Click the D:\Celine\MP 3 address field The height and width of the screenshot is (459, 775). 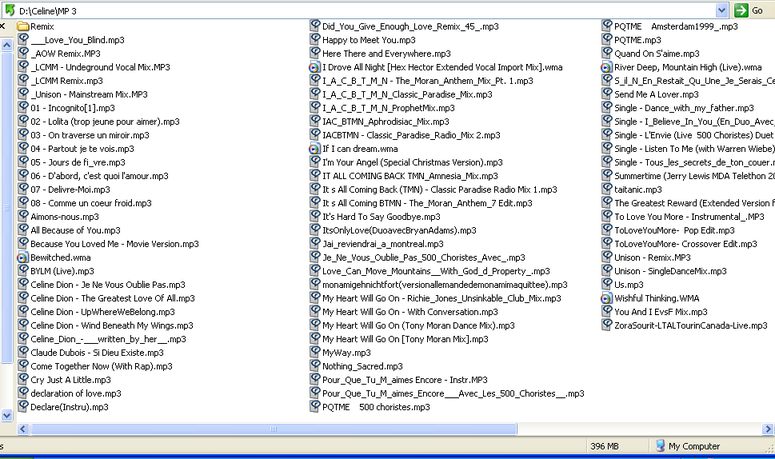(x=366, y=10)
